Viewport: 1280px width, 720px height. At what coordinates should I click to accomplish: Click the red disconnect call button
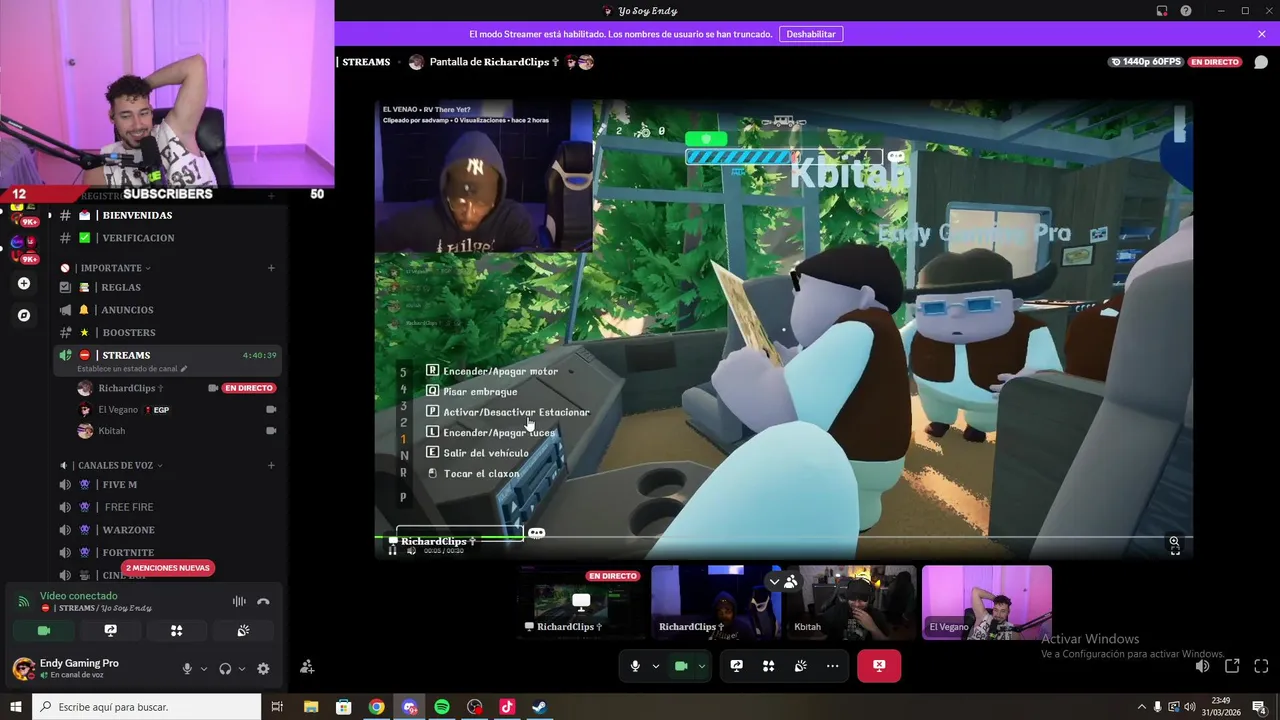pos(879,666)
